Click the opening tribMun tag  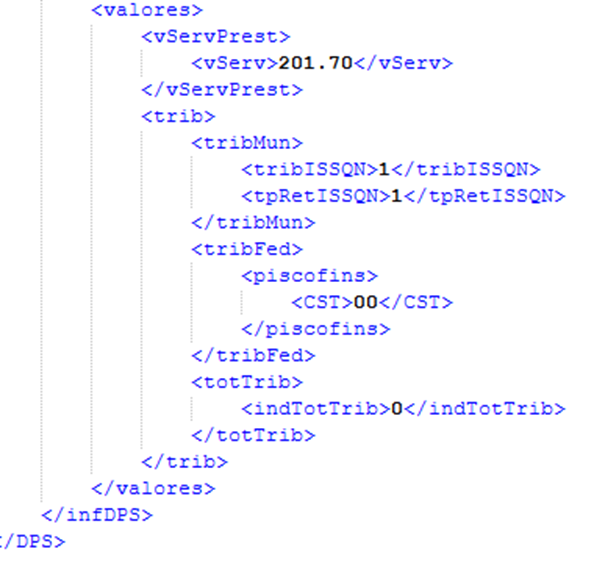click(247, 143)
